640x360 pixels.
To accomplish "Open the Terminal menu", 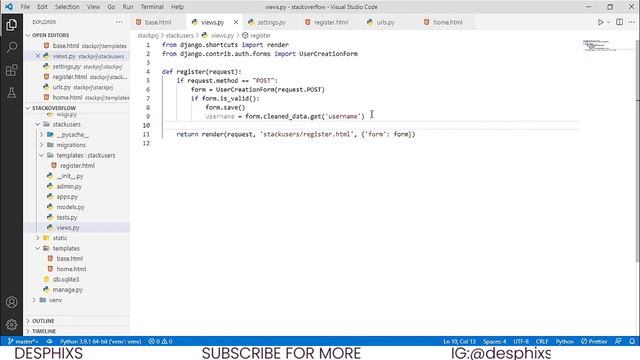I will coord(152,7).
